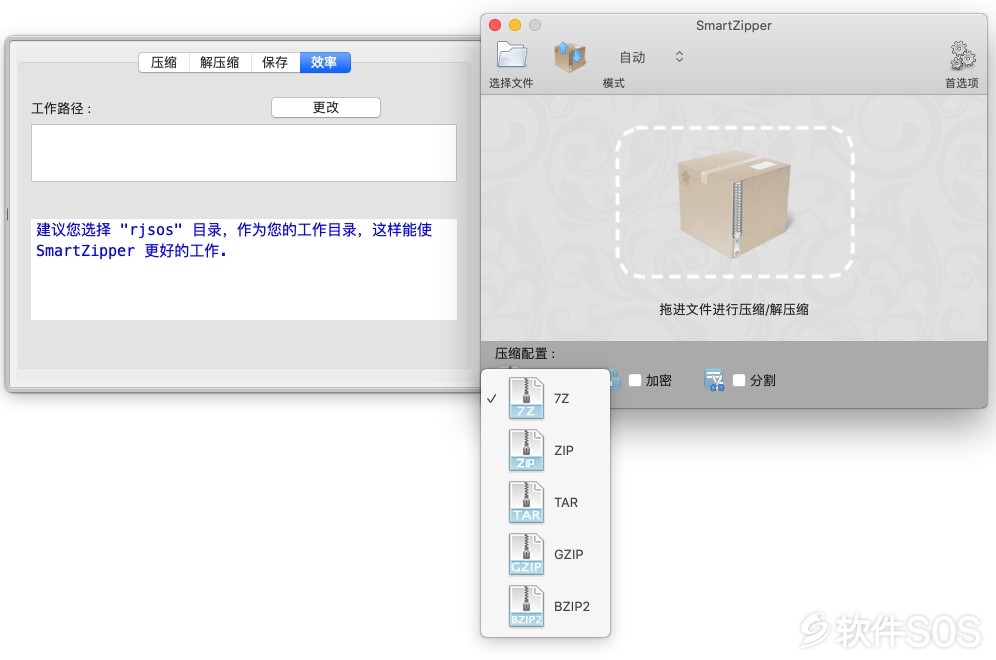Click the 模式 label under dropdown
This screenshot has height=660, width=996.
pos(614,83)
